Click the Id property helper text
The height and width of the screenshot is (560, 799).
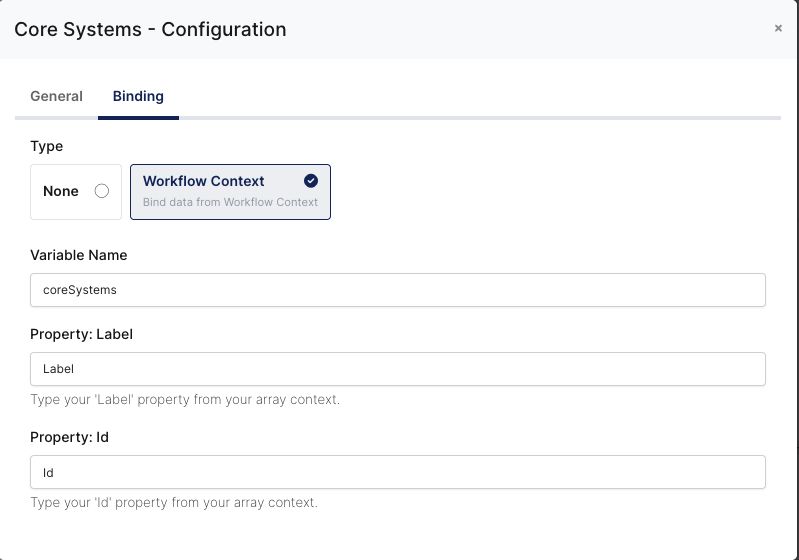pyautogui.click(x=174, y=503)
